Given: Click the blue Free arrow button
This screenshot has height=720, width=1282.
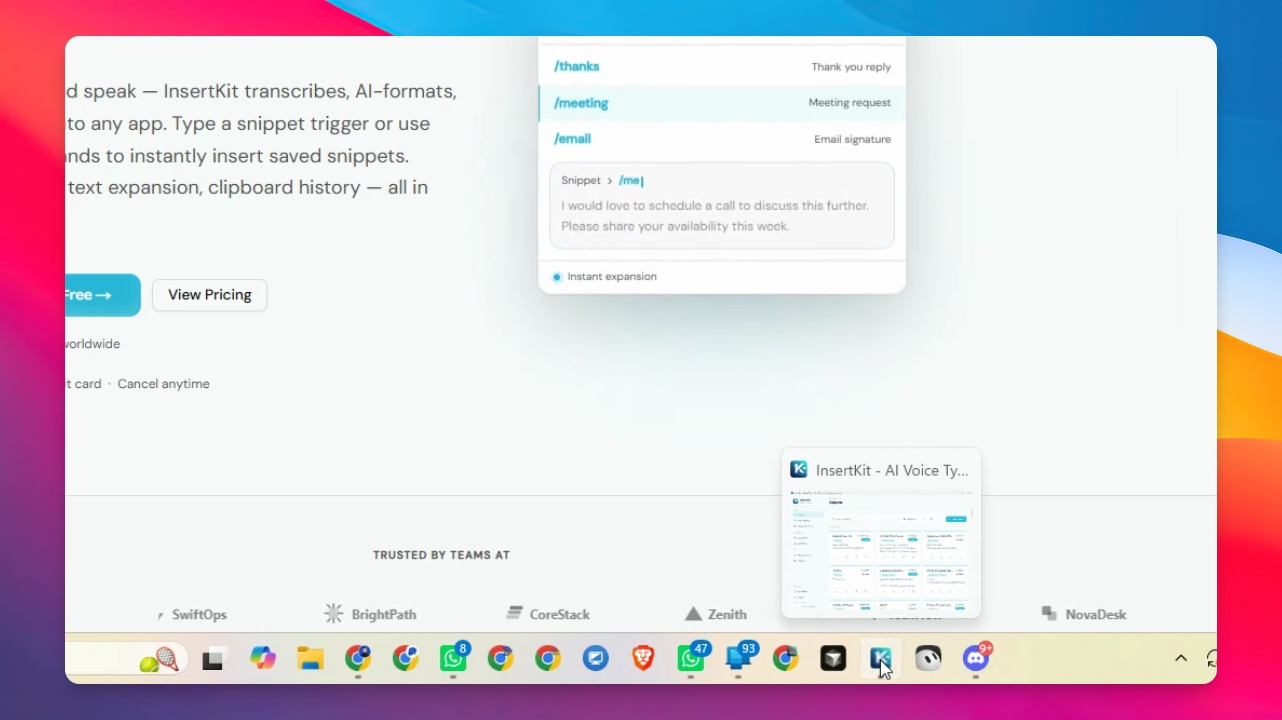Looking at the screenshot, I should click(102, 295).
